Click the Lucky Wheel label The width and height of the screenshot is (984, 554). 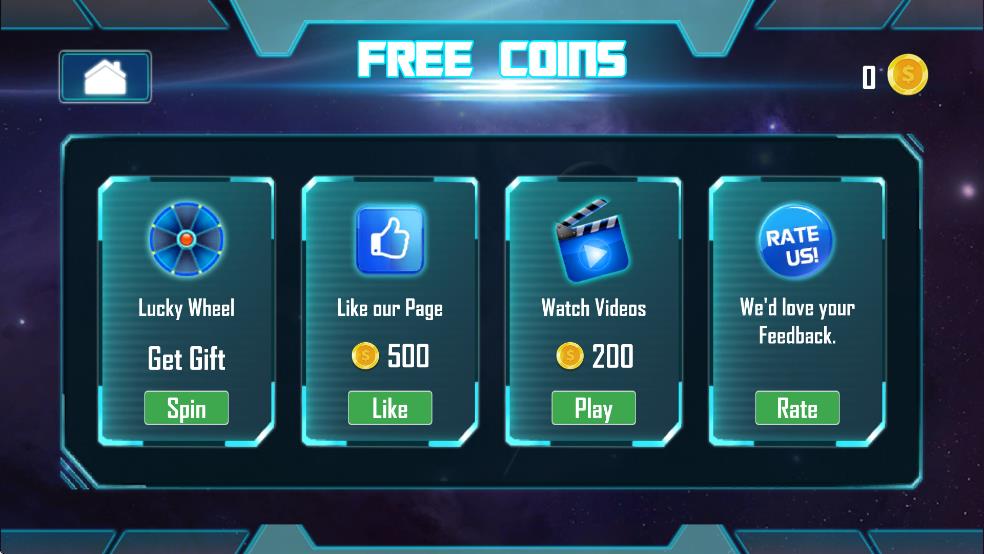point(186,308)
